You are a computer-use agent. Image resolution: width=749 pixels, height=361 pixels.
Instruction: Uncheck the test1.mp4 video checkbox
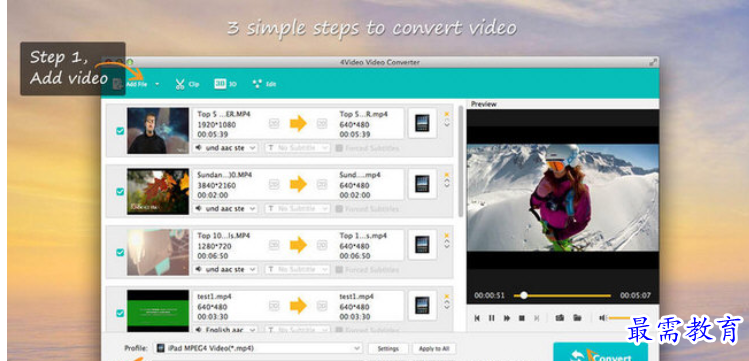120,313
